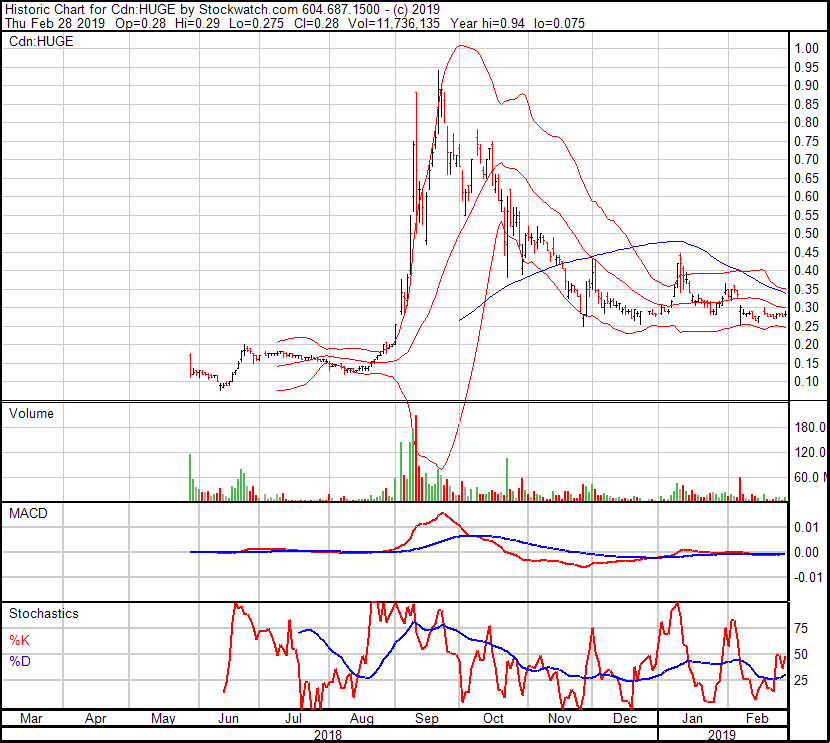Click the 0.15 price axis label
Image resolution: width=830 pixels, height=743 pixels.
pos(807,364)
